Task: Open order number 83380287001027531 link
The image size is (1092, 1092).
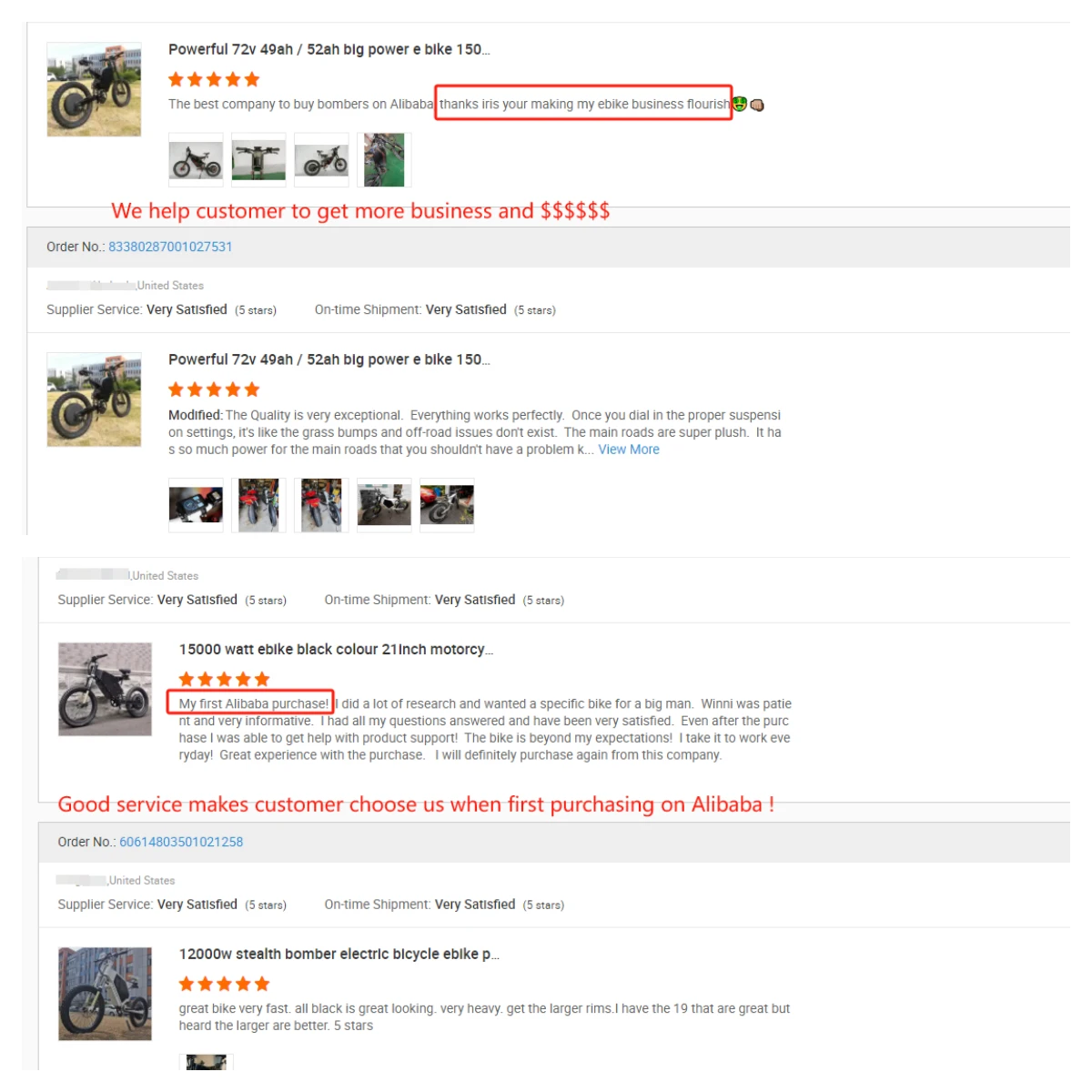Action: point(170,247)
